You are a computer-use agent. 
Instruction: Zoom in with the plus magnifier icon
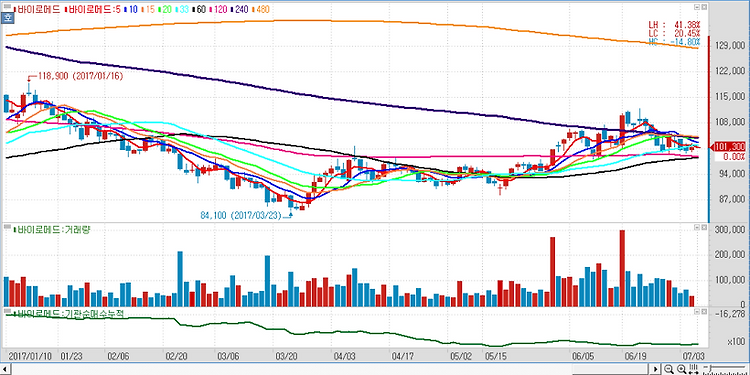[x=681, y=369]
